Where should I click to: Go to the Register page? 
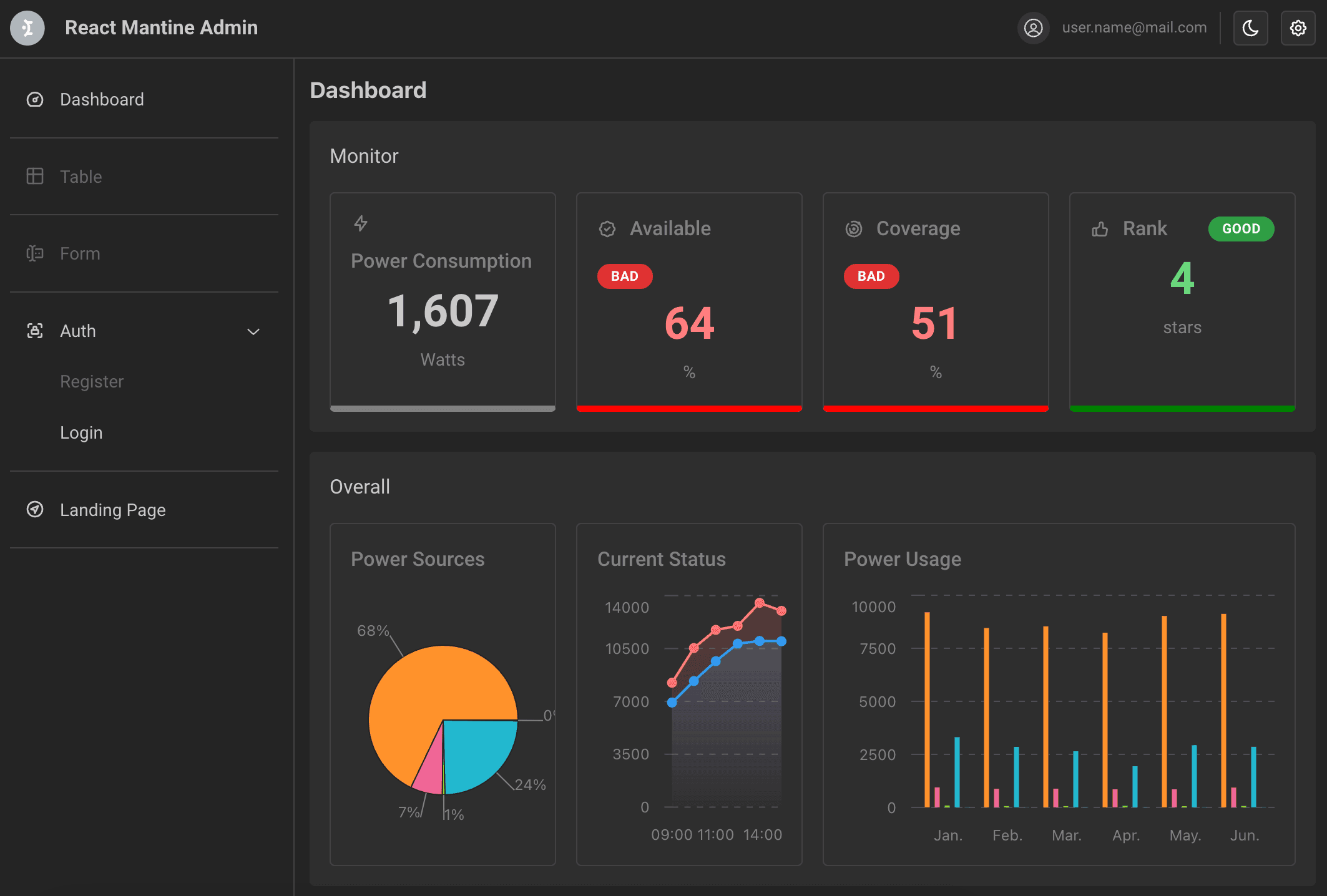tap(92, 381)
